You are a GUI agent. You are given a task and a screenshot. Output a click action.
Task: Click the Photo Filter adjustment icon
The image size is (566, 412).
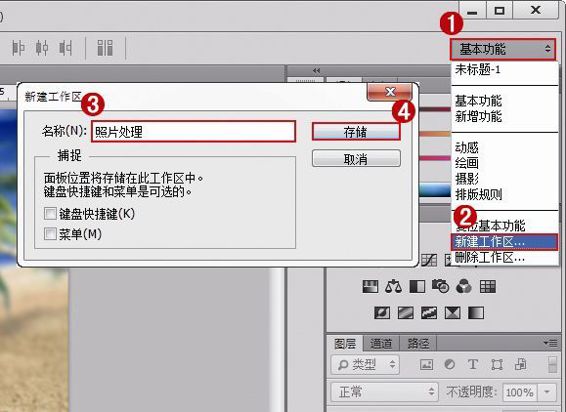tap(440, 287)
